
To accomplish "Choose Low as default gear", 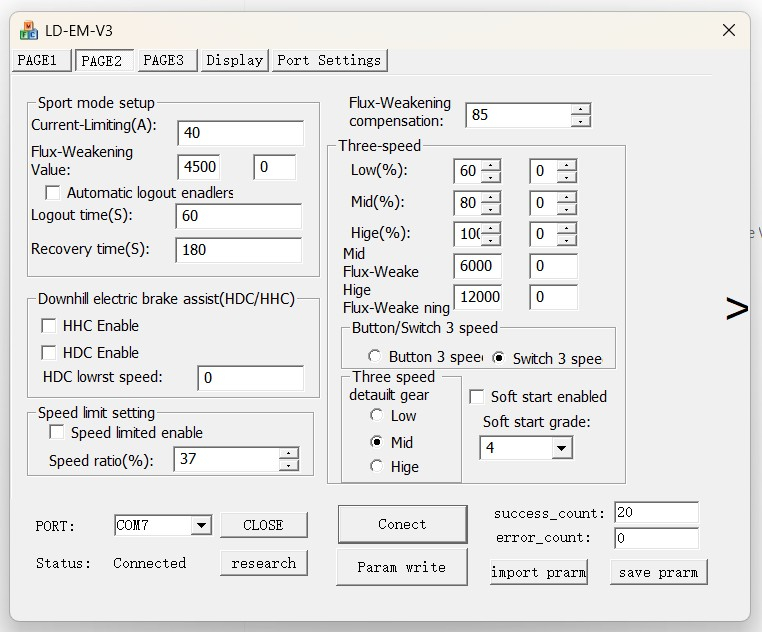I will pyautogui.click(x=377, y=416).
